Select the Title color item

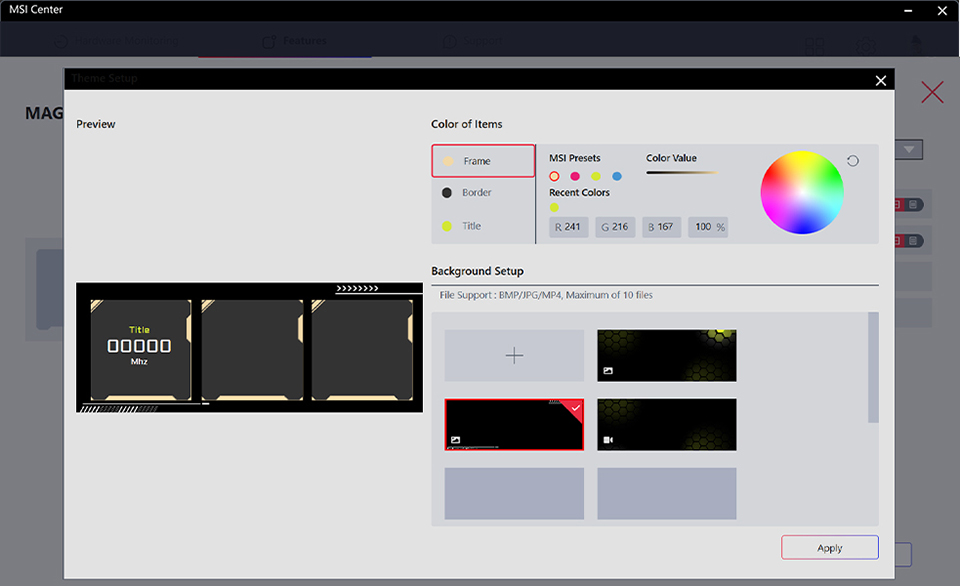tap(483, 226)
